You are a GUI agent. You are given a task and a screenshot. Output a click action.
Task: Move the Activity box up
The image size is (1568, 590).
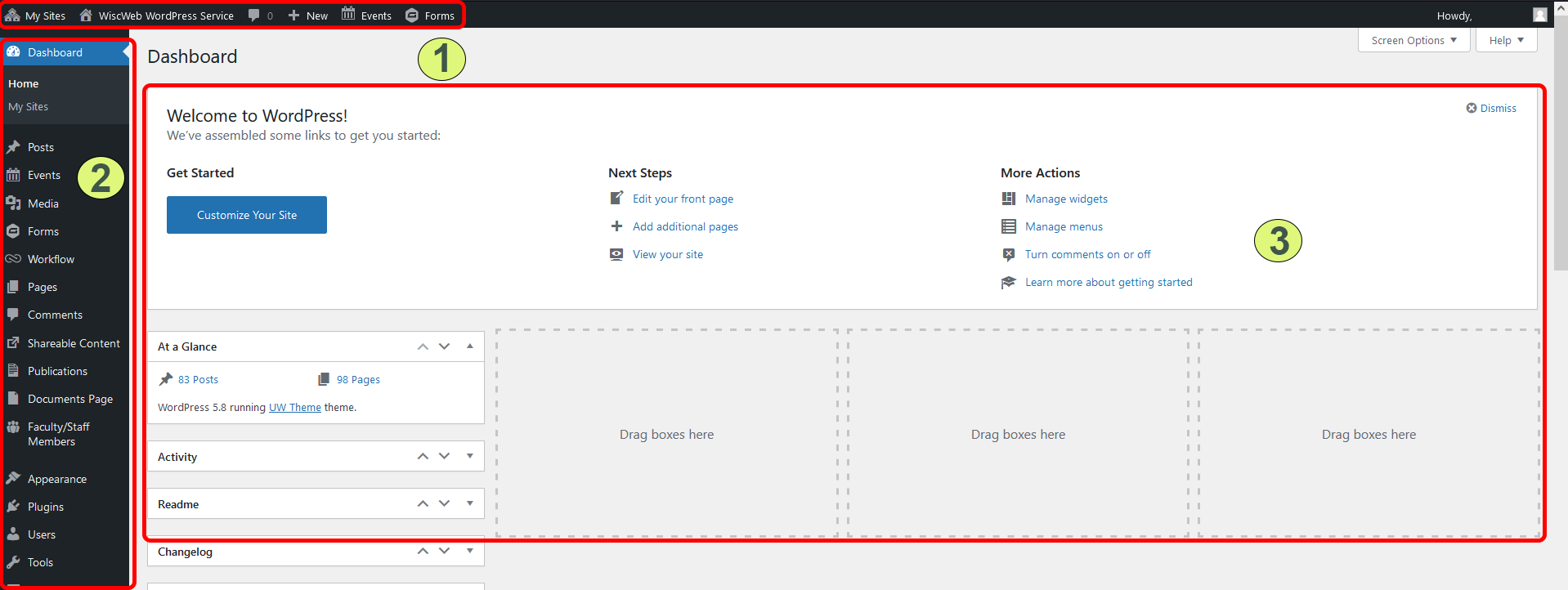[423, 456]
